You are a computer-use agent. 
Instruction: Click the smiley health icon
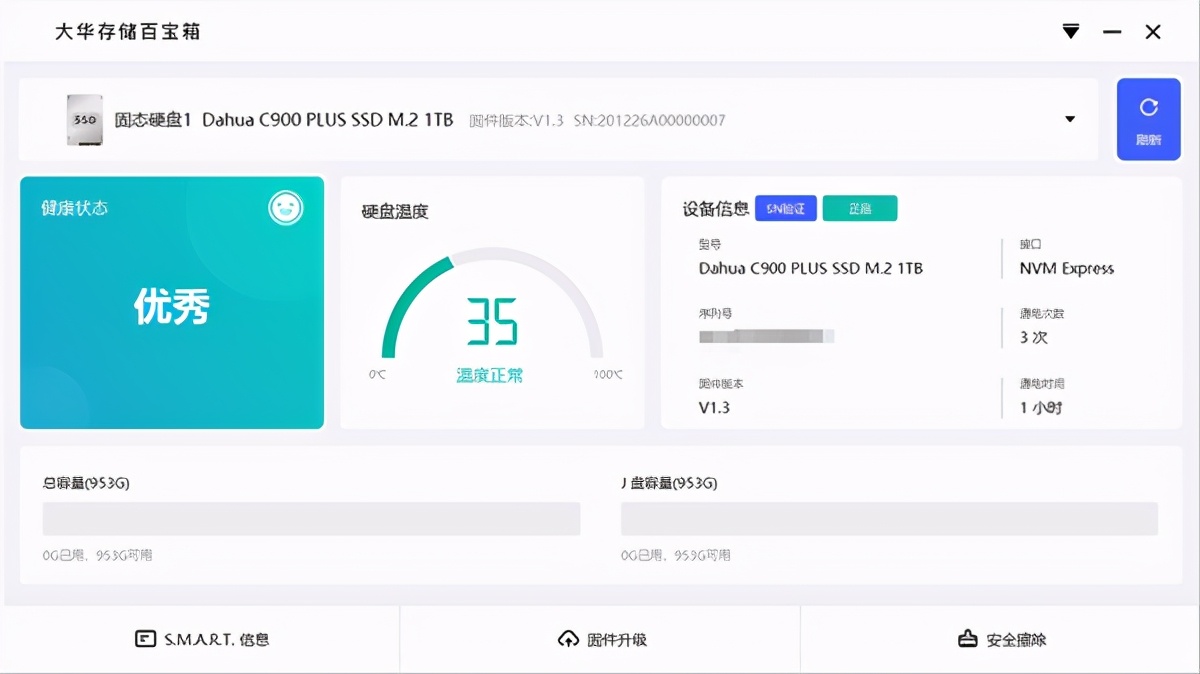pos(287,207)
